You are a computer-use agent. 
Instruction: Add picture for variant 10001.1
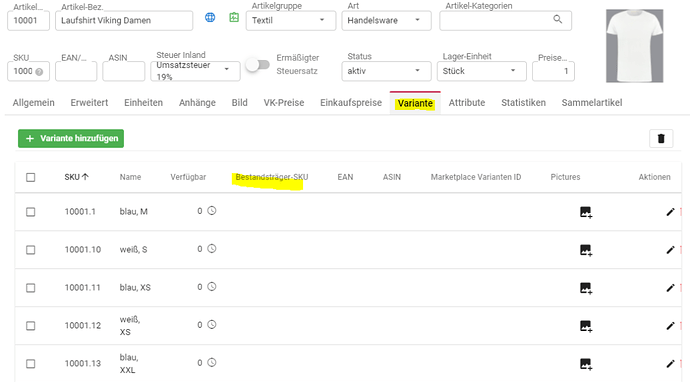tap(586, 212)
